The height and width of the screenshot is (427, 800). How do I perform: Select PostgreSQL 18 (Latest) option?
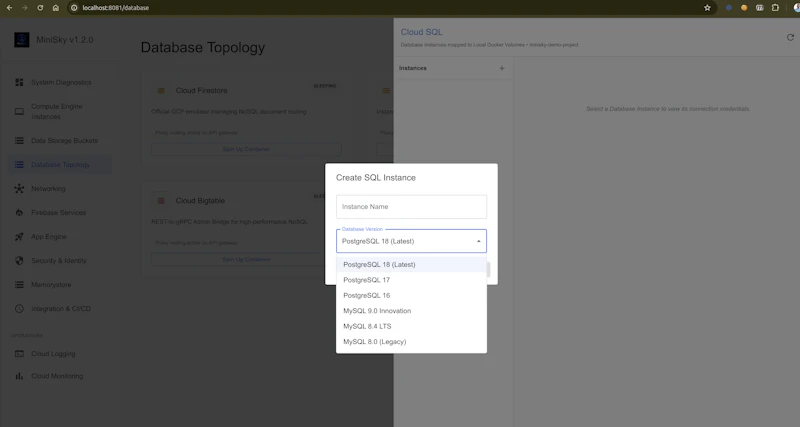[411, 264]
